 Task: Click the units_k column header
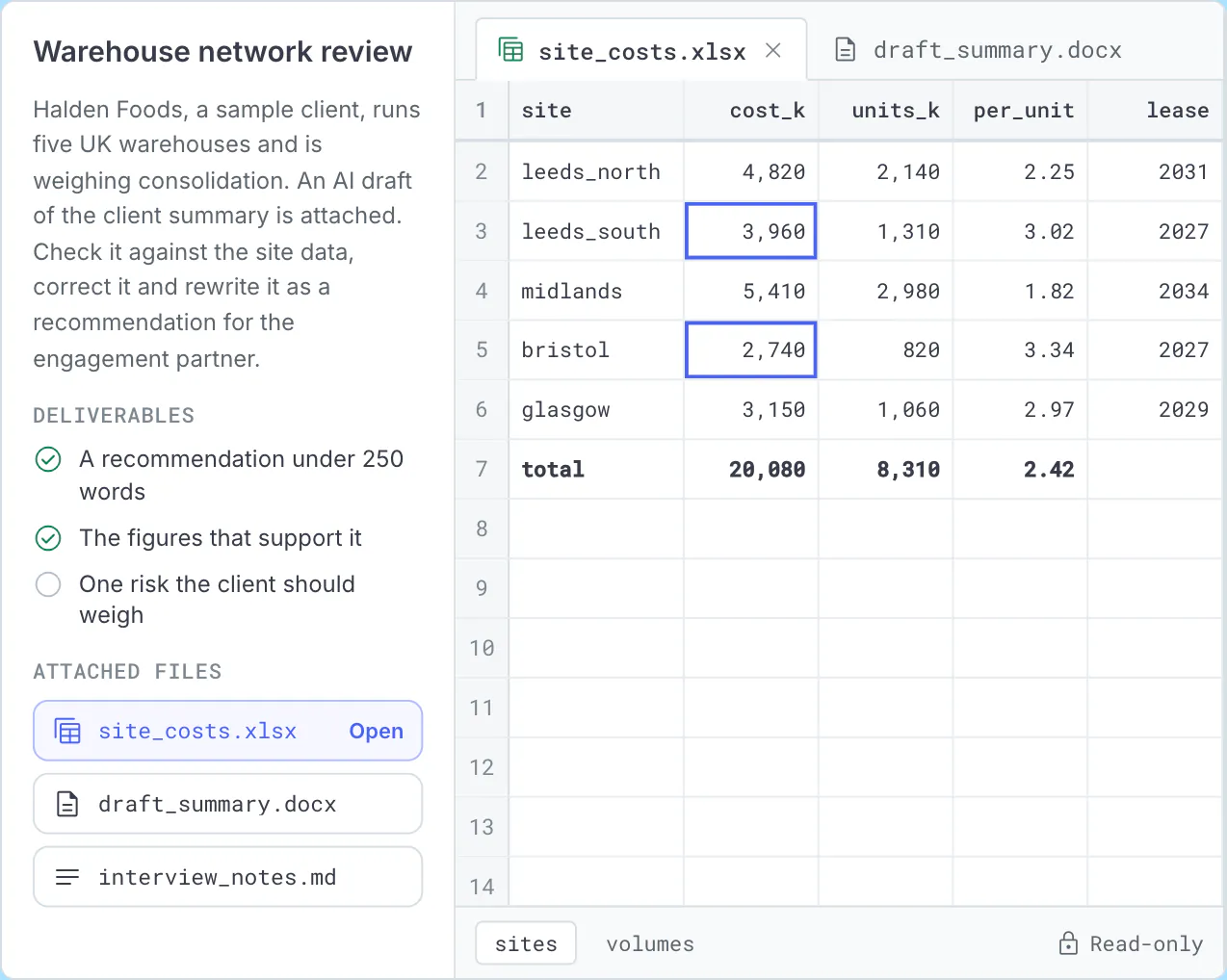tap(886, 111)
